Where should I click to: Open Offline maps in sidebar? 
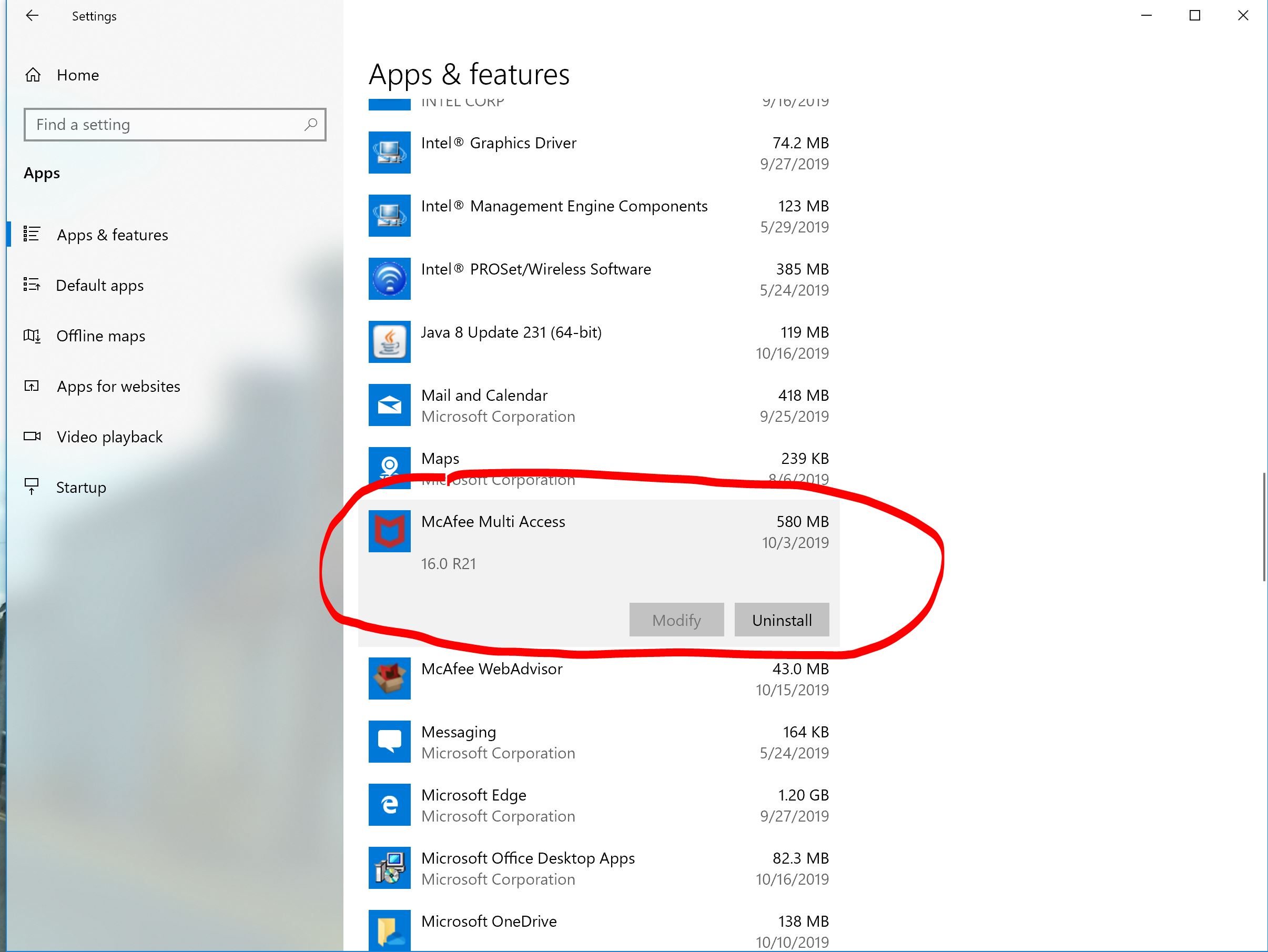click(100, 336)
